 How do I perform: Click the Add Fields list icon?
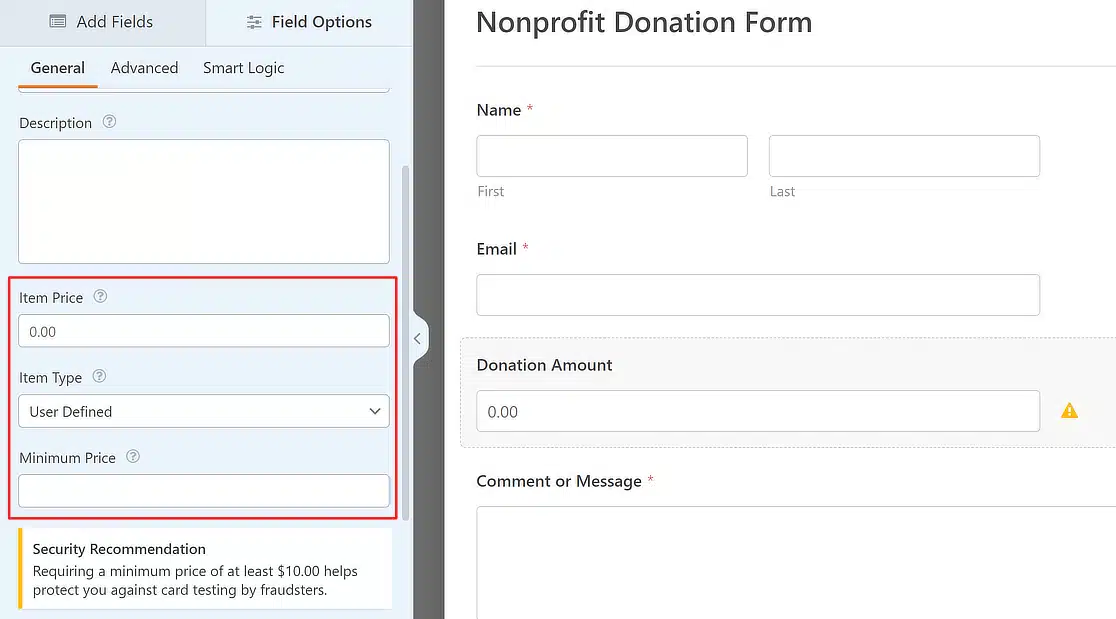click(x=58, y=21)
